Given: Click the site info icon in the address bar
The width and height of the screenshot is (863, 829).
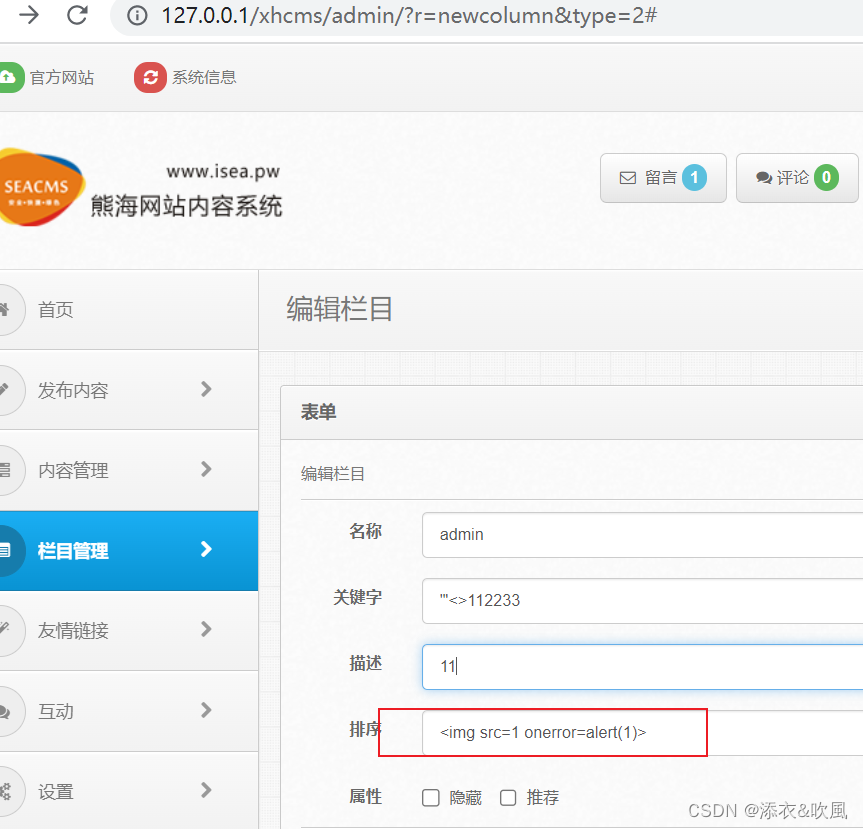Looking at the screenshot, I should 136,15.
